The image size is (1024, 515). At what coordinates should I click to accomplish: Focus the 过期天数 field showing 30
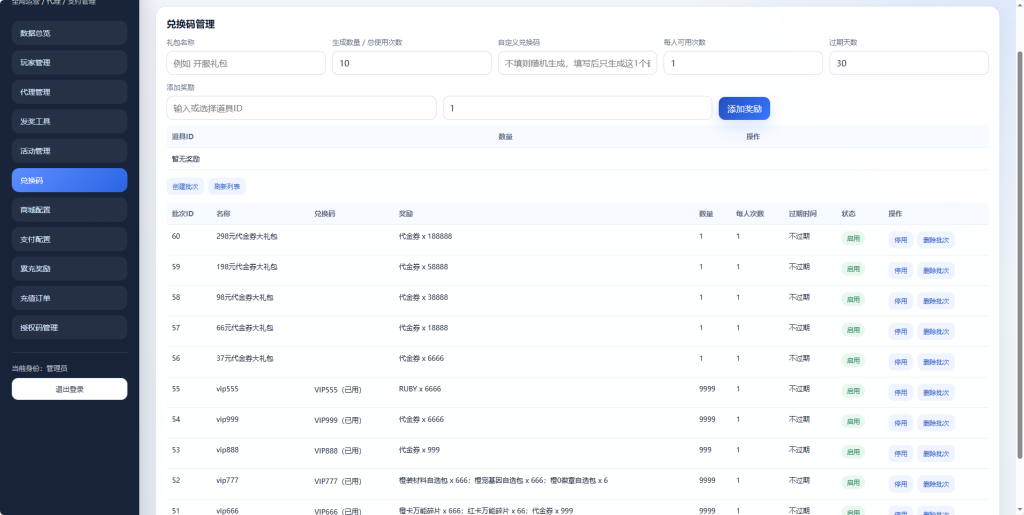(908, 63)
